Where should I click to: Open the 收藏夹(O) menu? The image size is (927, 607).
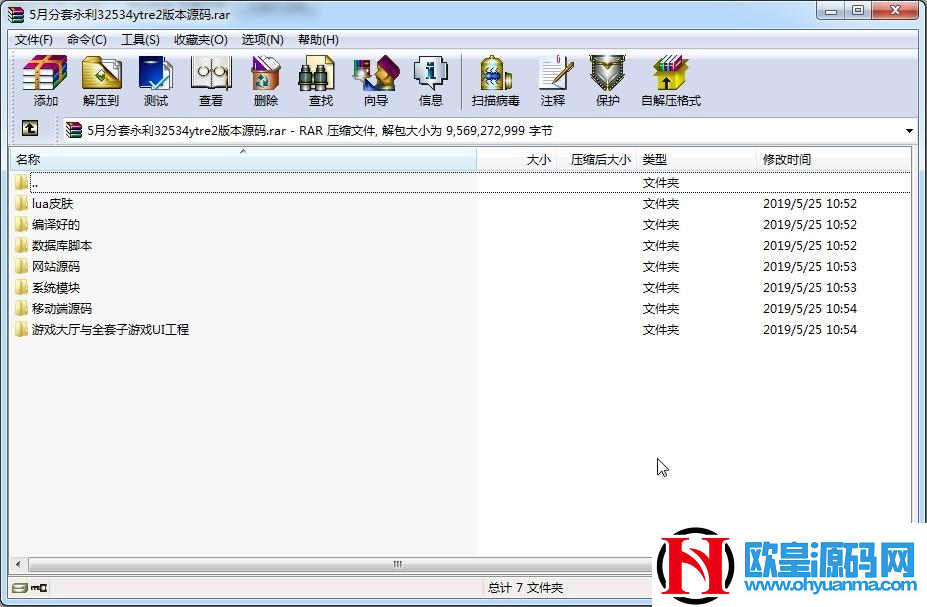(x=201, y=40)
